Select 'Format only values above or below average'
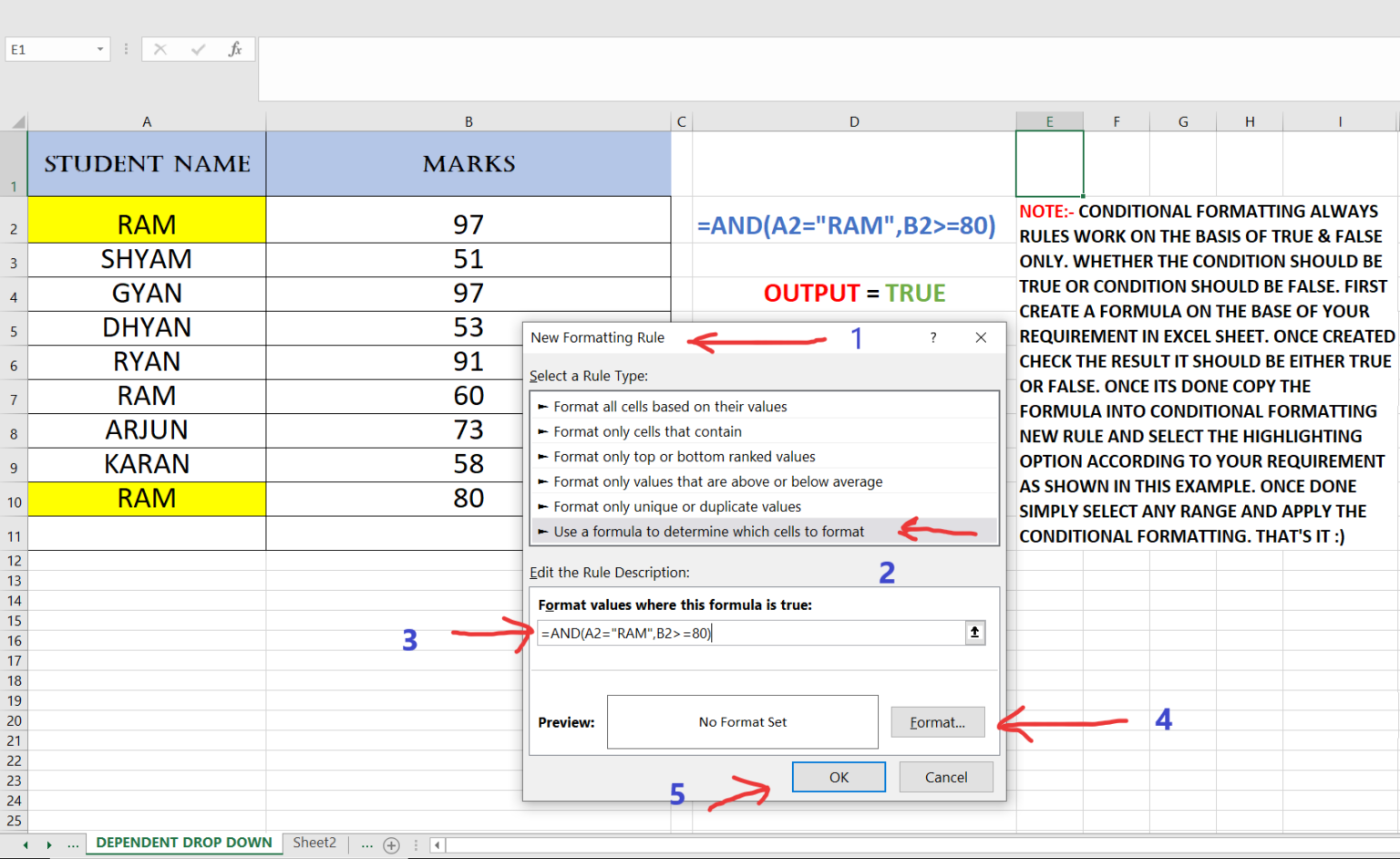Image resolution: width=1400 pixels, height=859 pixels. (x=764, y=481)
